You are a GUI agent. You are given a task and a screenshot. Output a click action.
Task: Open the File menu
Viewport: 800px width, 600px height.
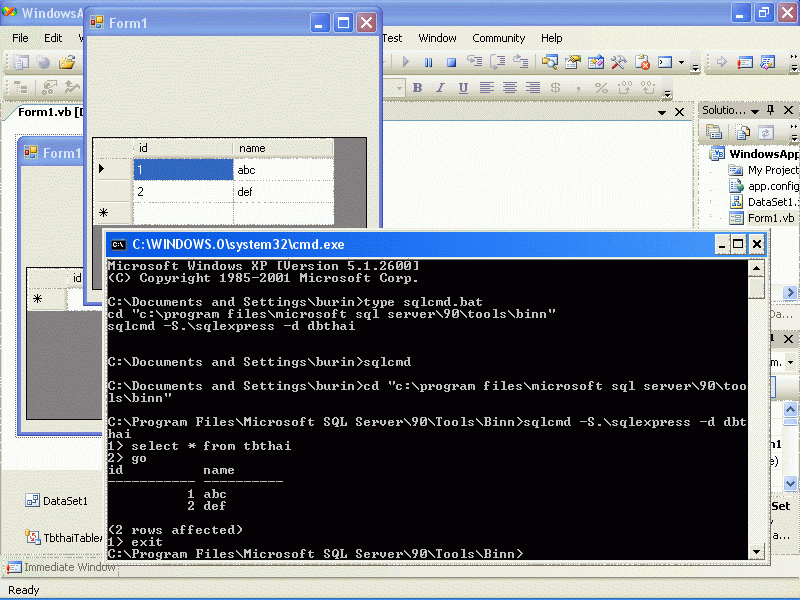coord(20,38)
